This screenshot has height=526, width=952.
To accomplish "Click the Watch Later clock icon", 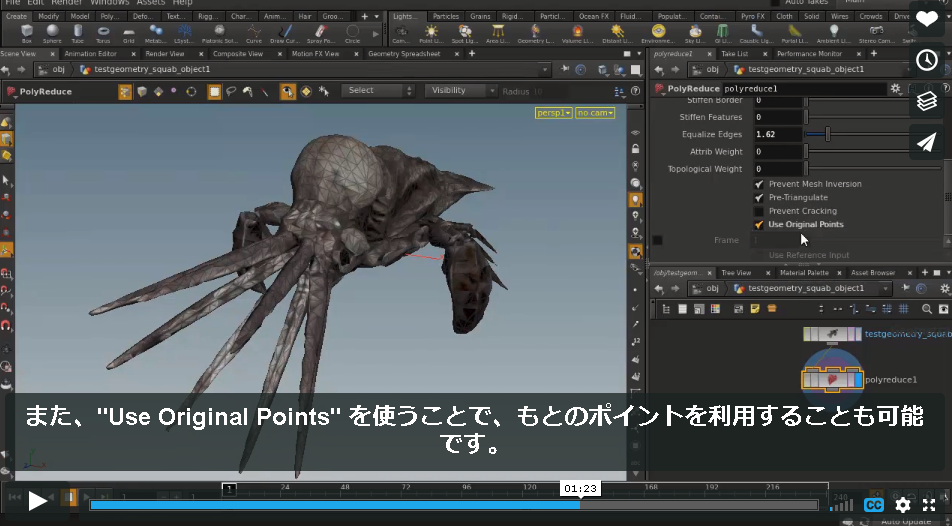I will [x=926, y=60].
